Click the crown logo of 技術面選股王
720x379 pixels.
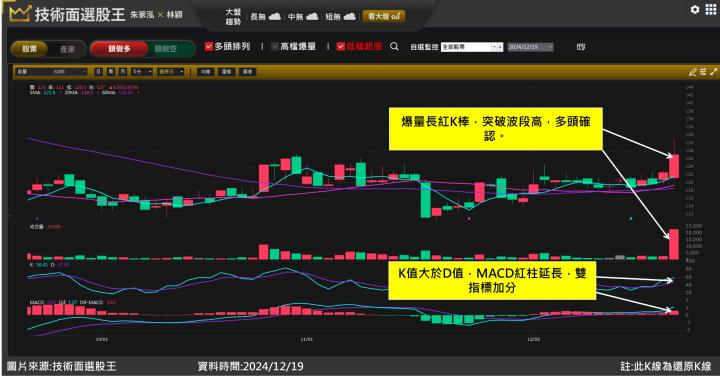coord(19,14)
